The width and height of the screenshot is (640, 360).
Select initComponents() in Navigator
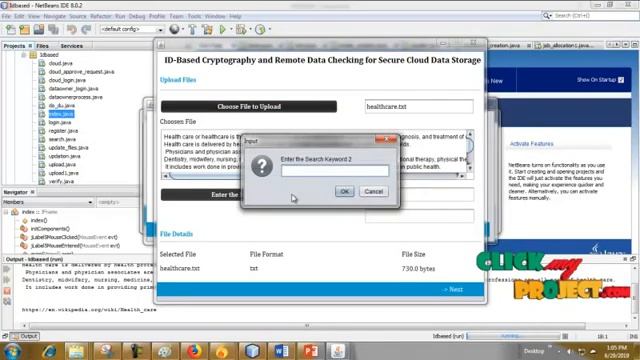[x=50, y=229]
